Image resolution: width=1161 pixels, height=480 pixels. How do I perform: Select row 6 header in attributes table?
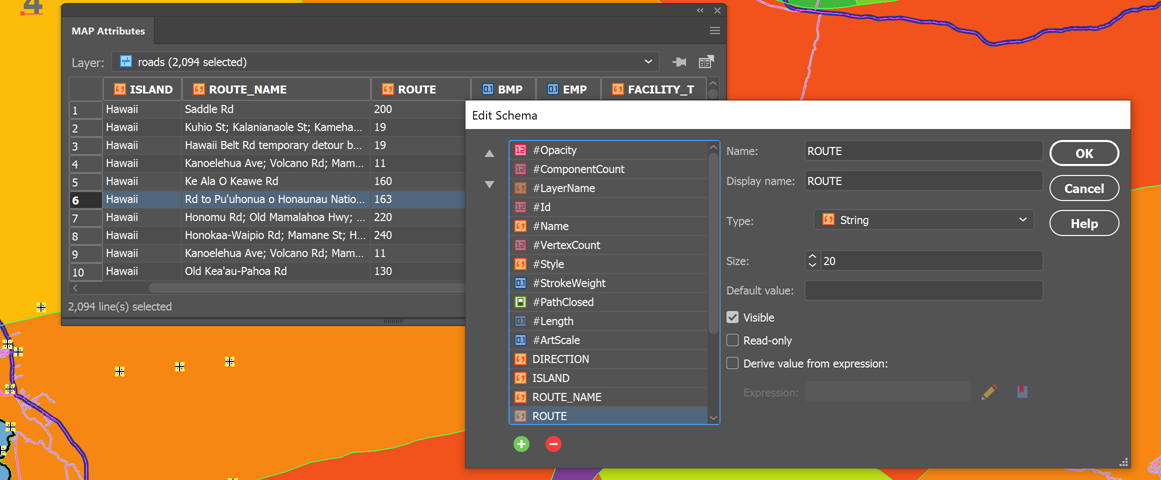tap(86, 199)
